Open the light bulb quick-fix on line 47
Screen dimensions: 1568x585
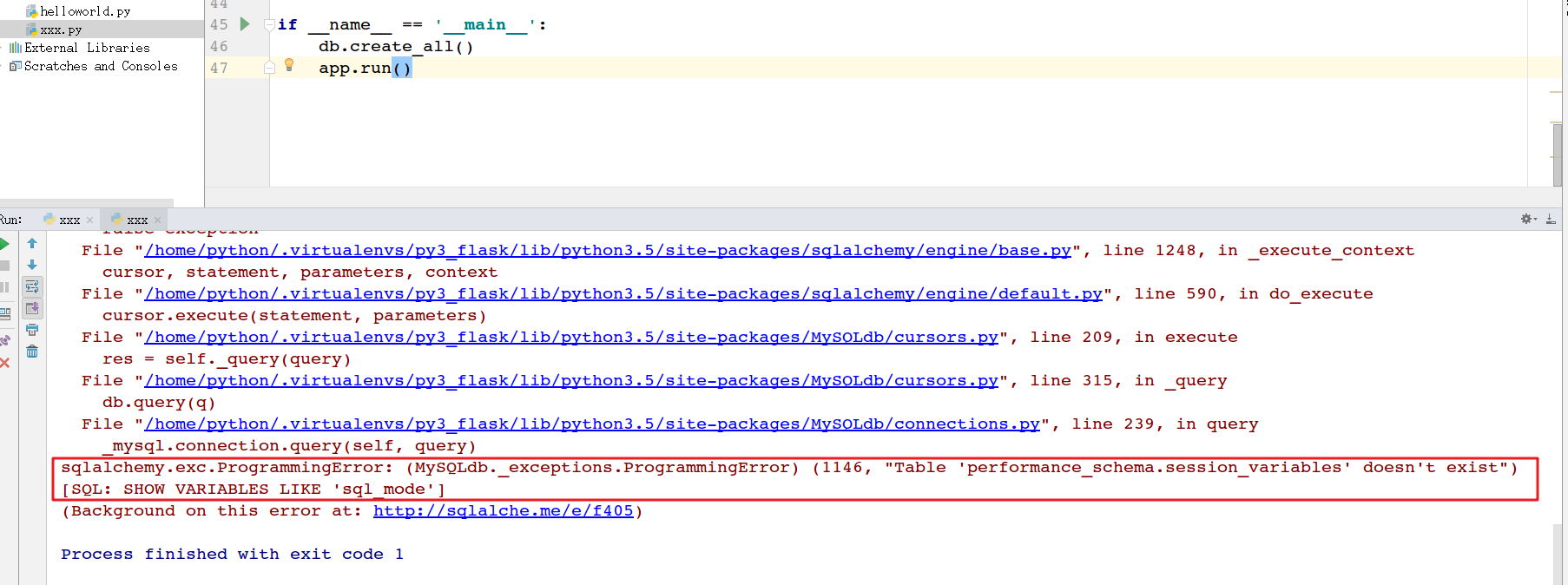[289, 65]
